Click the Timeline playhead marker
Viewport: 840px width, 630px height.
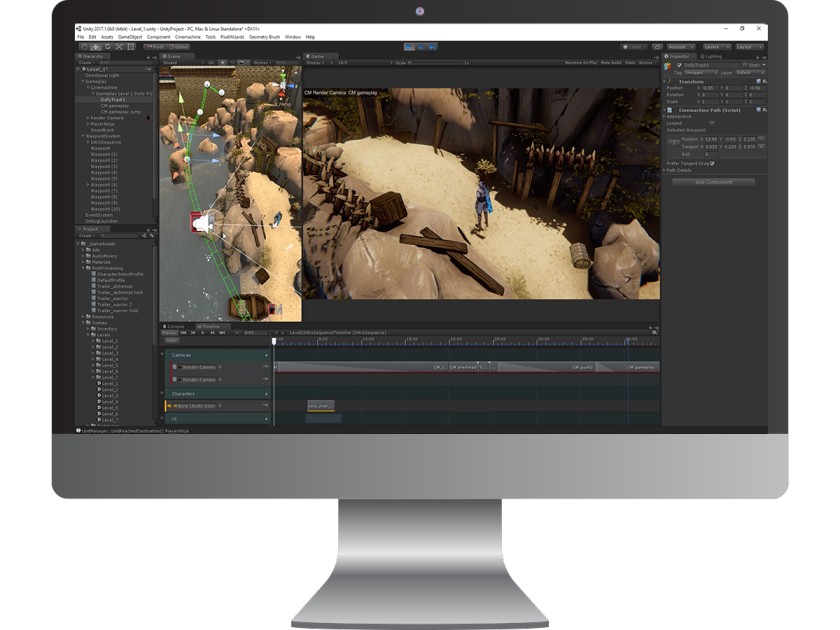tap(274, 341)
